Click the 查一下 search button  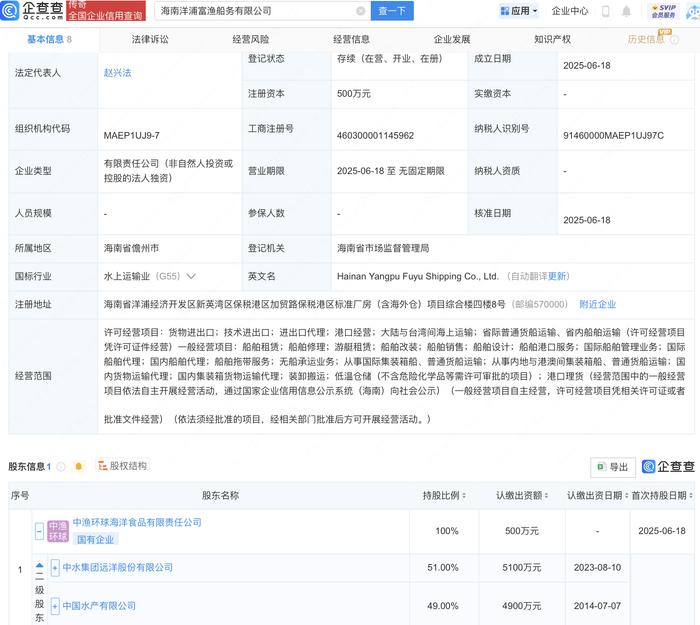coord(392,11)
